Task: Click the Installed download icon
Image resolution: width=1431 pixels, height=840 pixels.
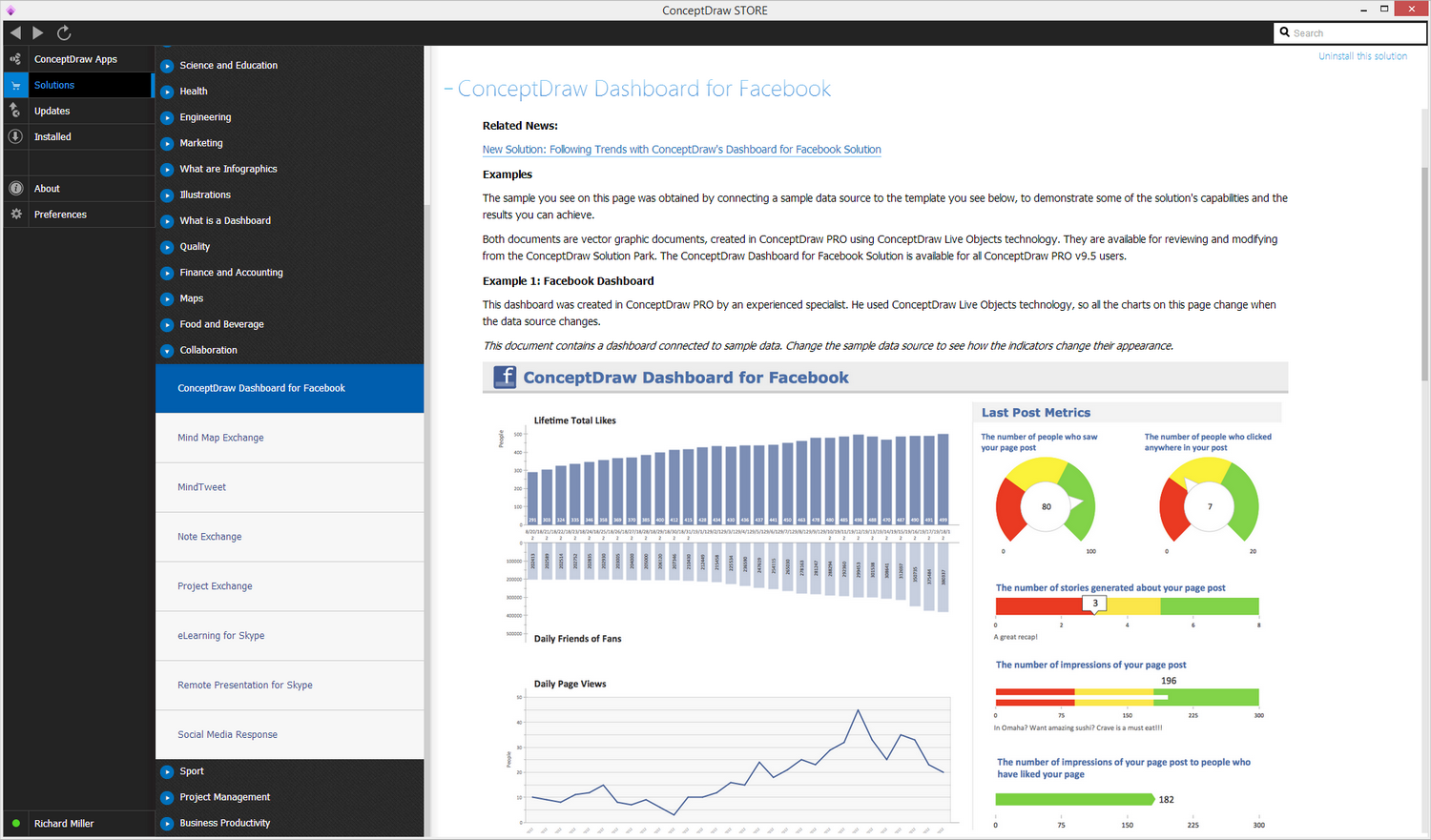Action: tap(15, 136)
